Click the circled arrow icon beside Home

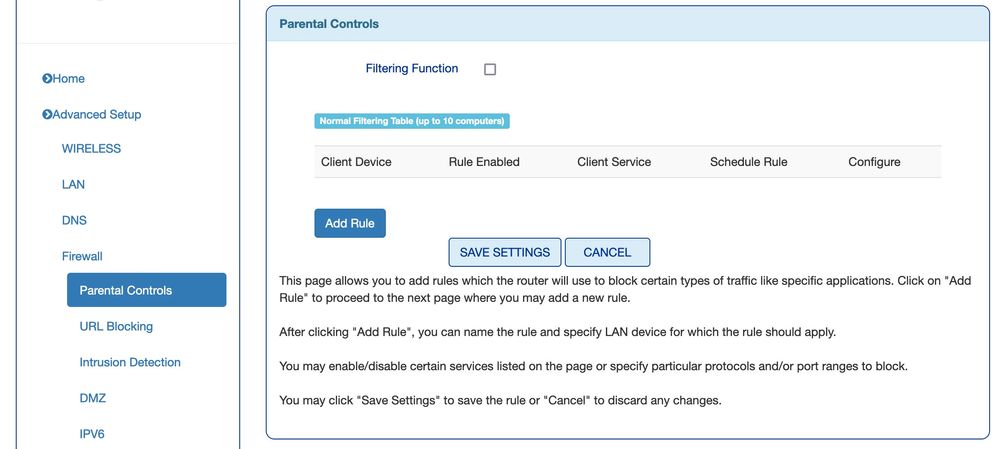click(47, 79)
